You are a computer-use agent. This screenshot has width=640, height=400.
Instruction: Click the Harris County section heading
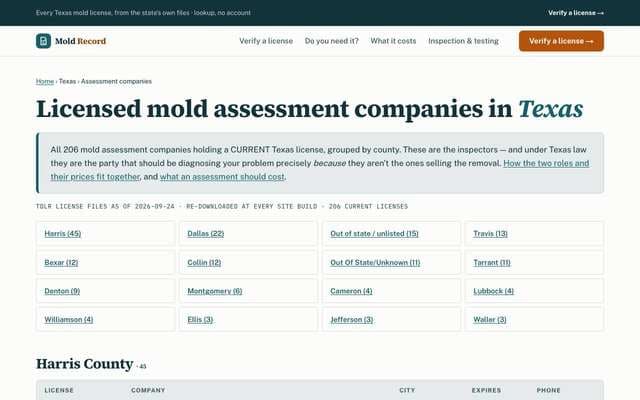pos(84,364)
